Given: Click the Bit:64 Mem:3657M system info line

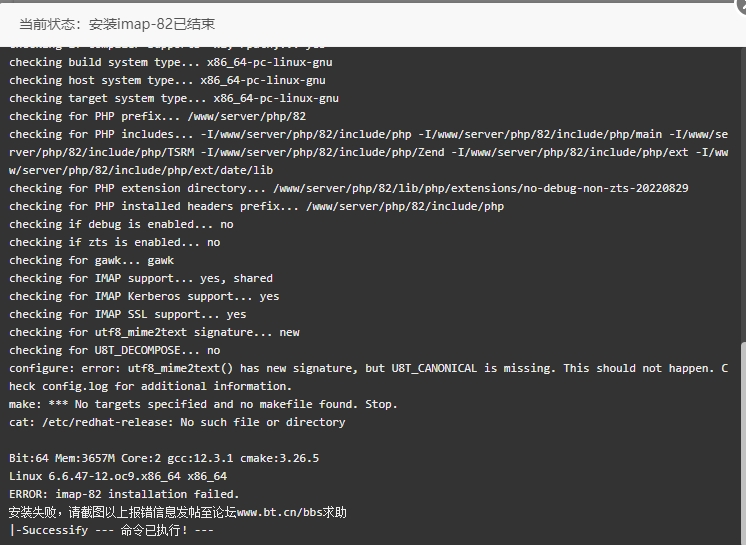Looking at the screenshot, I should (x=164, y=458).
